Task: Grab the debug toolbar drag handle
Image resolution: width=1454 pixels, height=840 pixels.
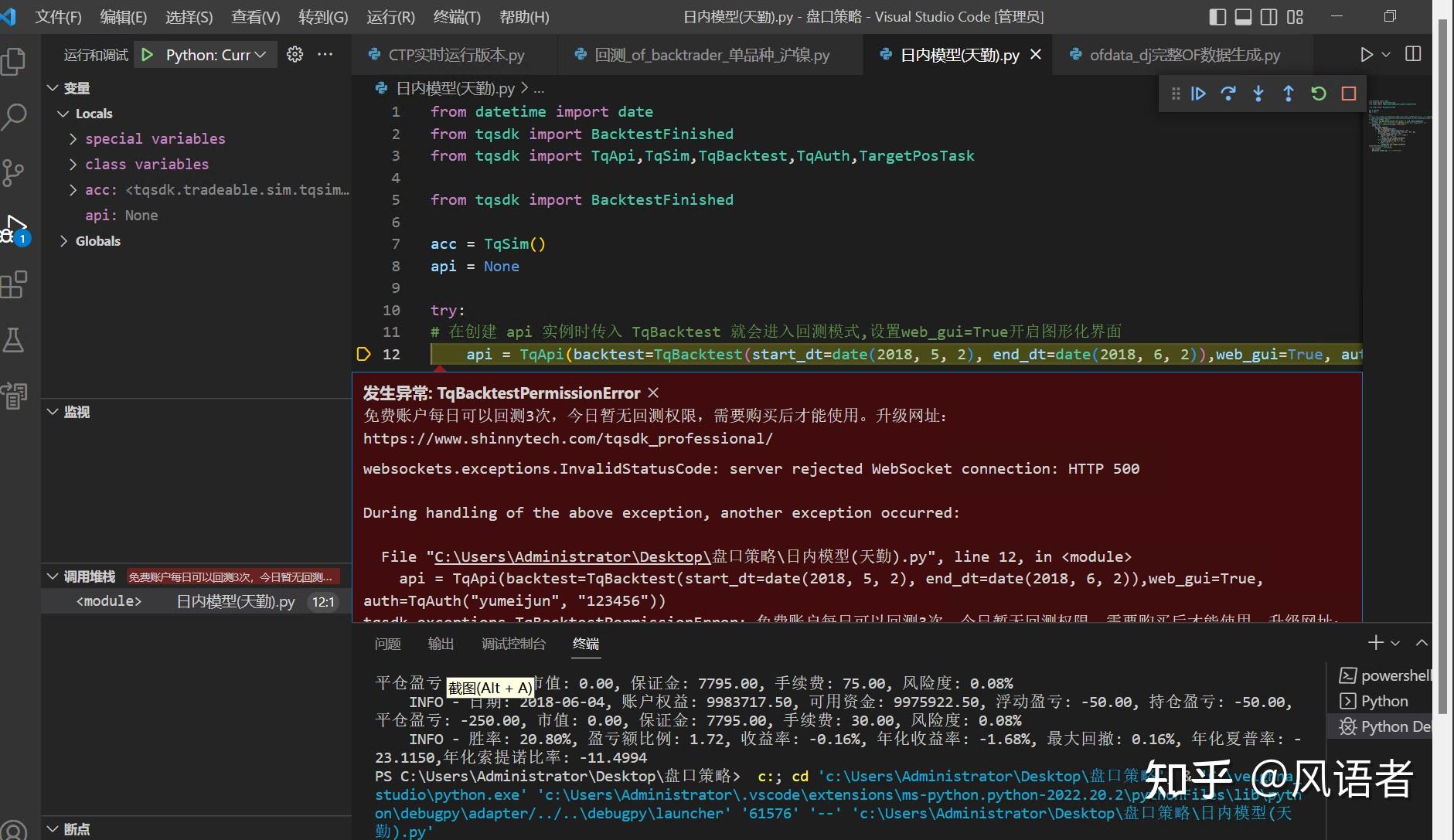Action: [x=1175, y=94]
